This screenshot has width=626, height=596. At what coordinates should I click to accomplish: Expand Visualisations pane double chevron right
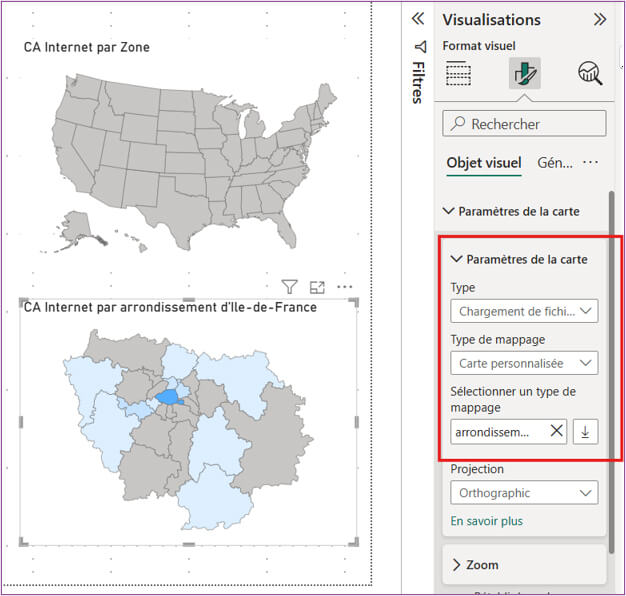tap(600, 19)
